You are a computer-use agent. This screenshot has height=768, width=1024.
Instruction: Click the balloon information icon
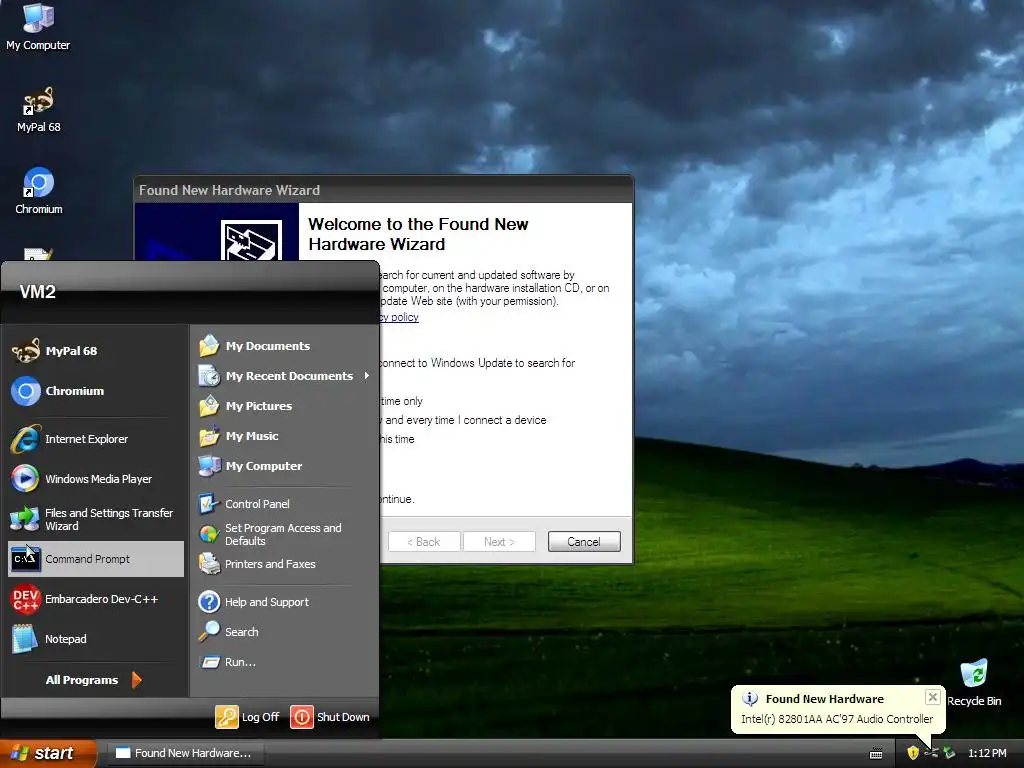pos(750,699)
